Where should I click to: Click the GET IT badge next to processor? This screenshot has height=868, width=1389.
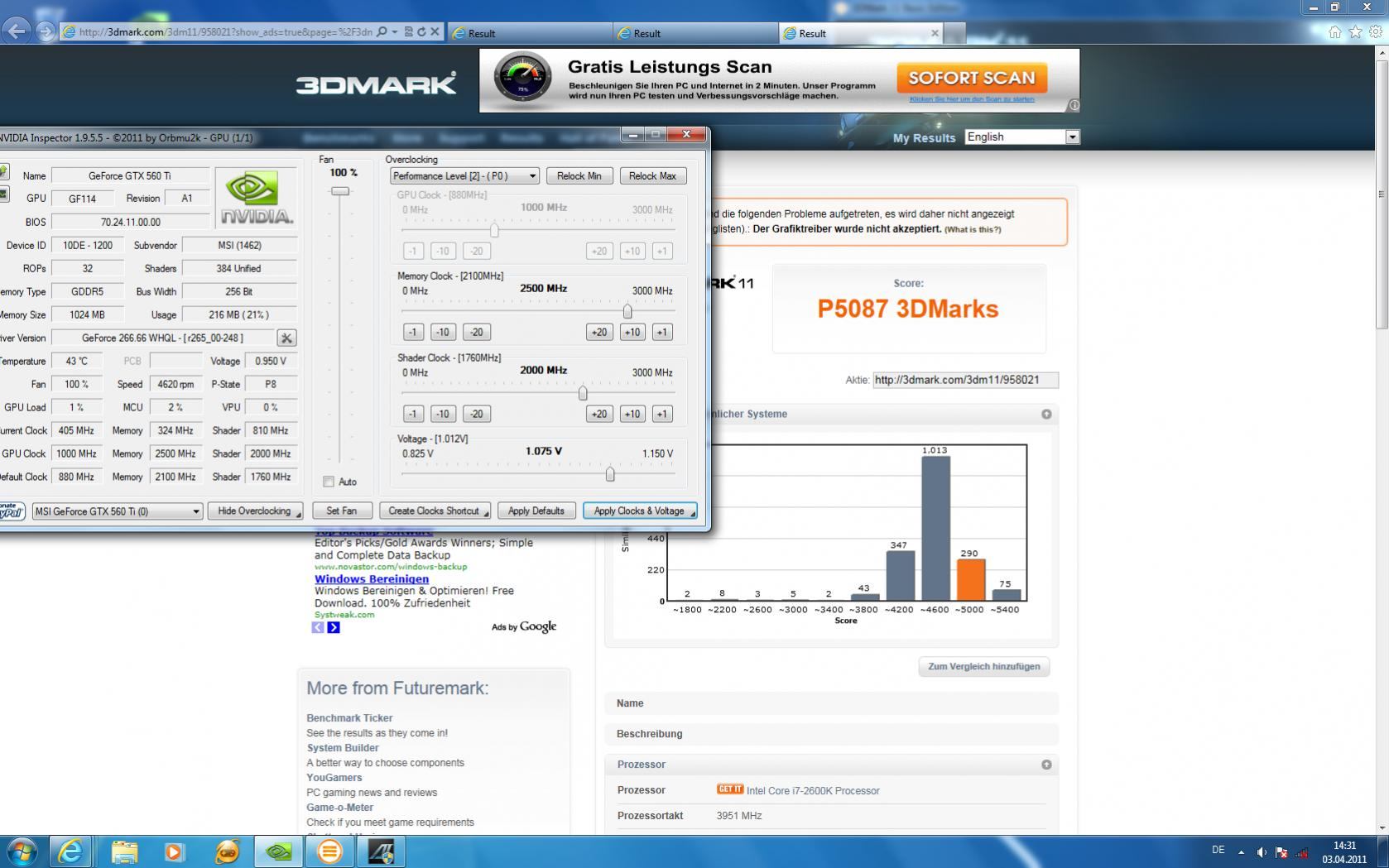pyautogui.click(x=730, y=789)
